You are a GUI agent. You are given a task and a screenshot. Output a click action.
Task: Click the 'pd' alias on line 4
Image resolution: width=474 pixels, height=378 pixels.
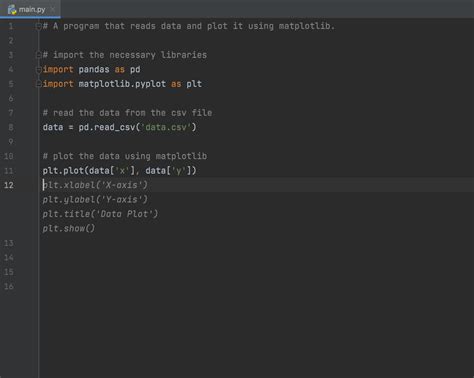pos(135,70)
